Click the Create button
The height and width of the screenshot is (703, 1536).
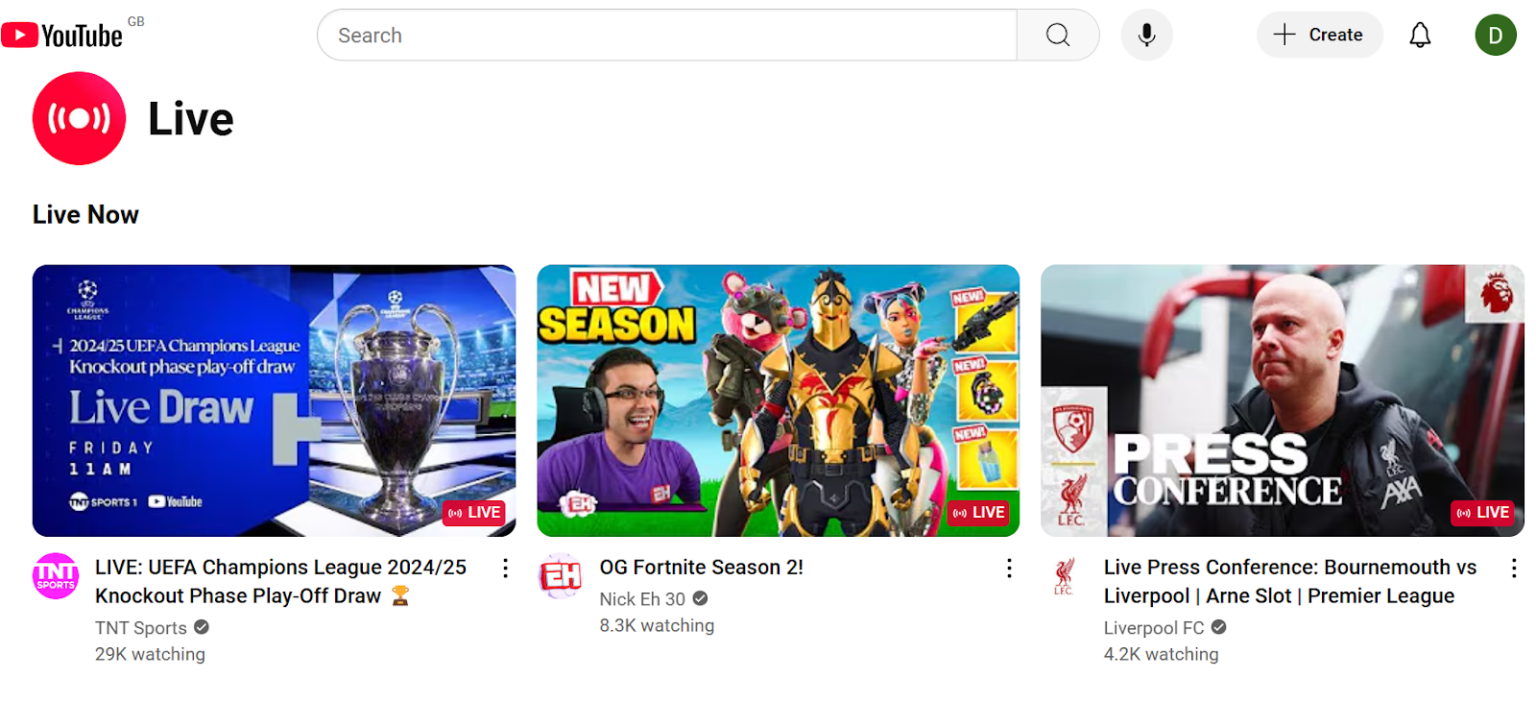[x=1319, y=35]
